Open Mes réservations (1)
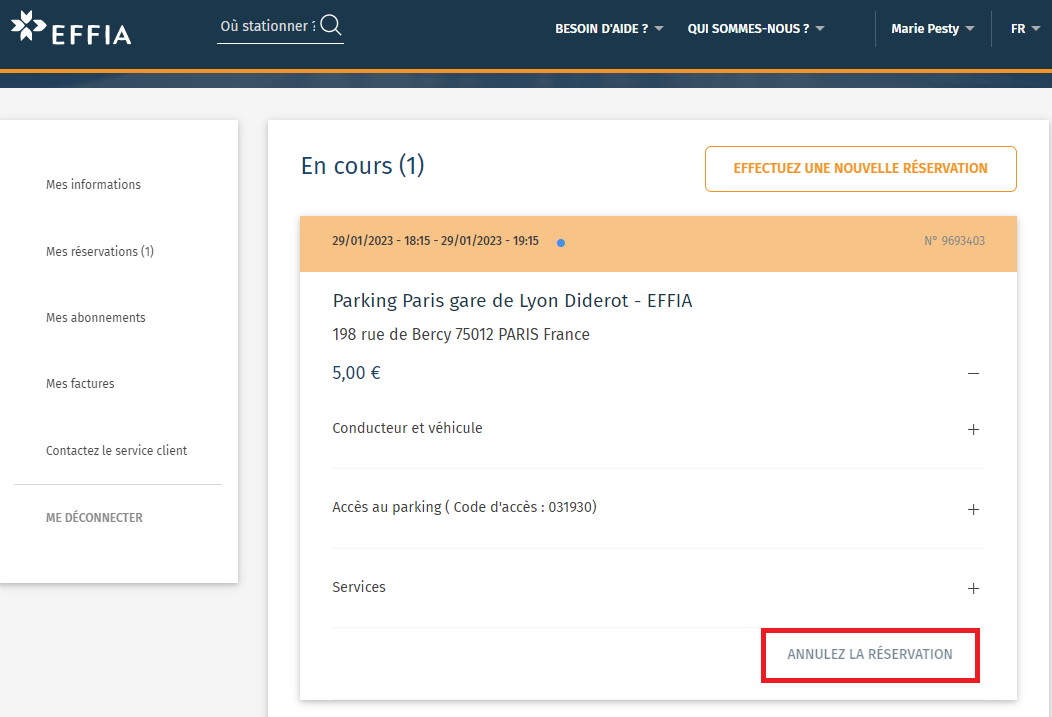 pyautogui.click(x=100, y=252)
